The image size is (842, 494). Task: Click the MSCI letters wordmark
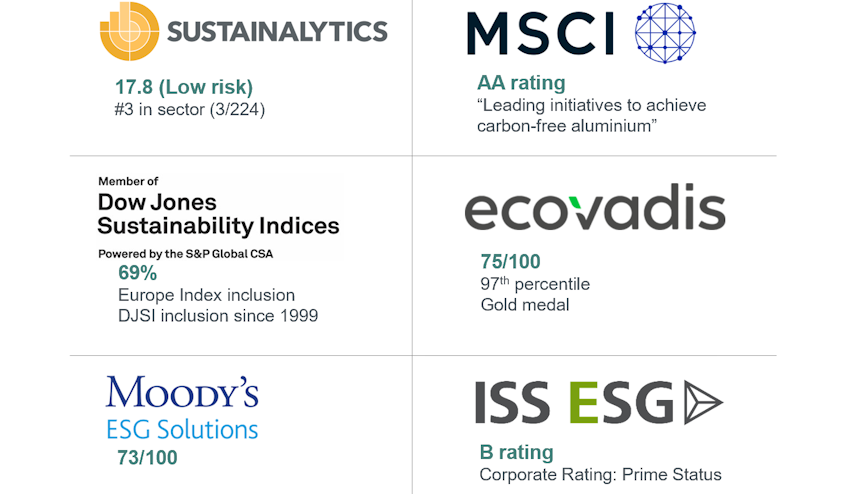(x=540, y=32)
